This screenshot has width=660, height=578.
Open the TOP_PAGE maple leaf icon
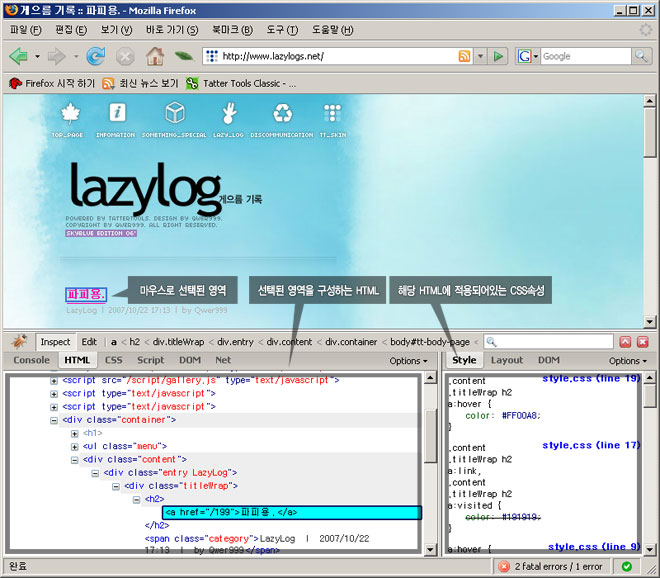pos(70,113)
